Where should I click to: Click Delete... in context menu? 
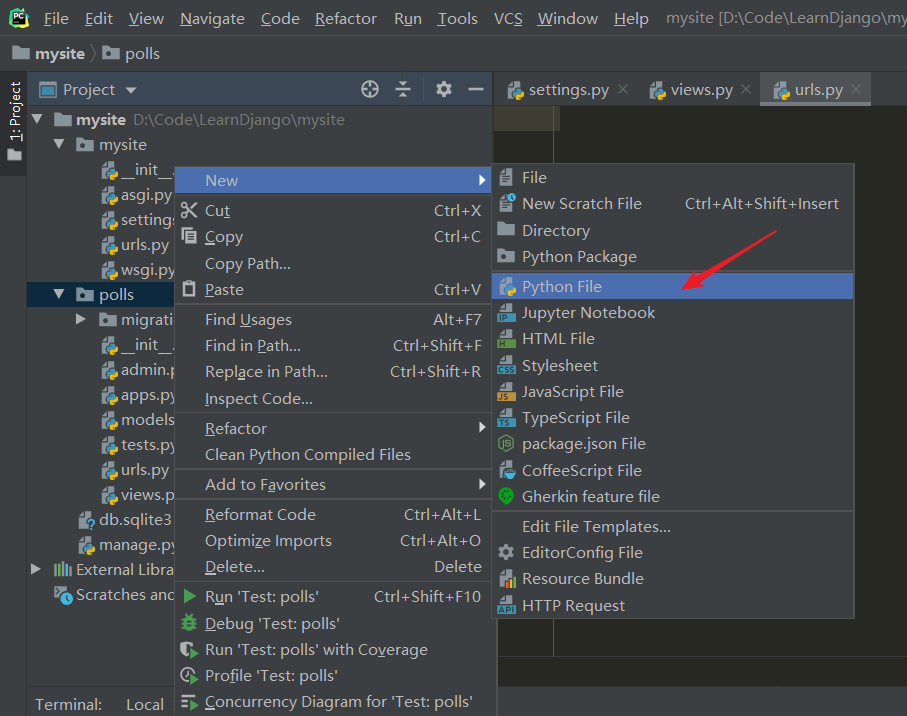[333, 566]
